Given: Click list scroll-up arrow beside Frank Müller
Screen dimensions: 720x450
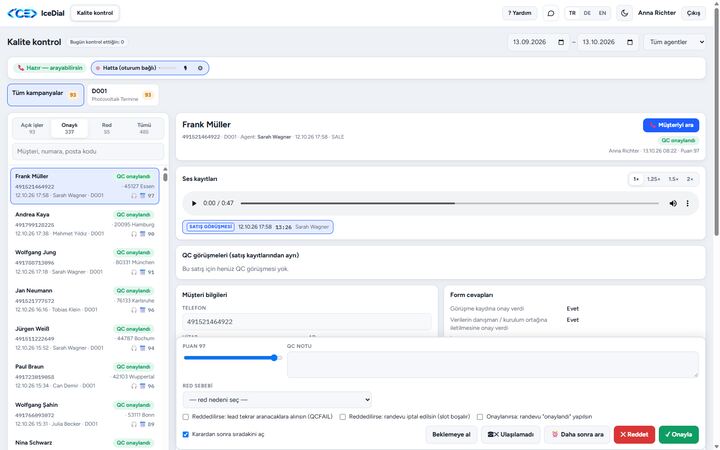Looking at the screenshot, I should (165, 169).
